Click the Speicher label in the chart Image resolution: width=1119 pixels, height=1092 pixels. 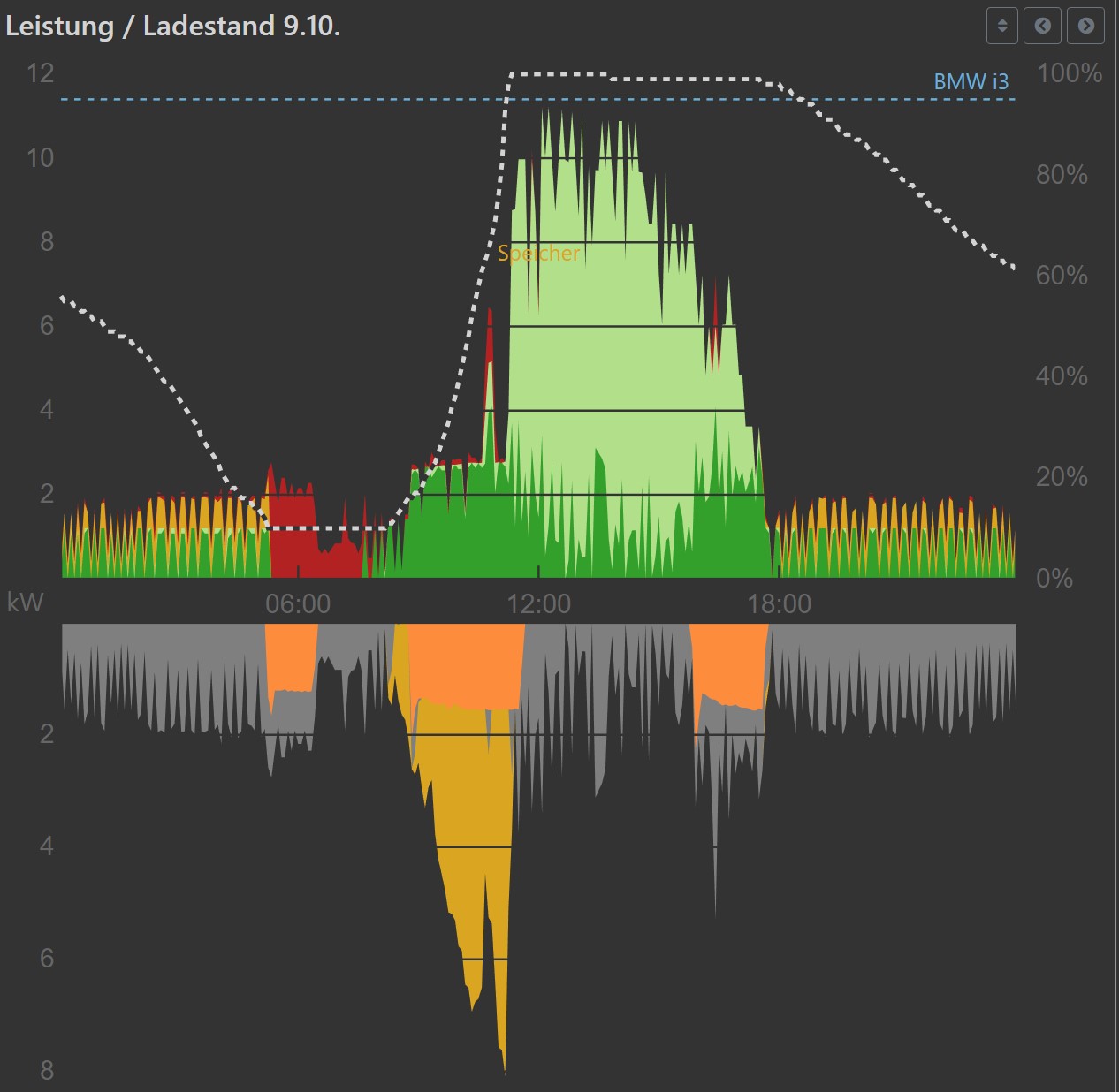(x=538, y=253)
